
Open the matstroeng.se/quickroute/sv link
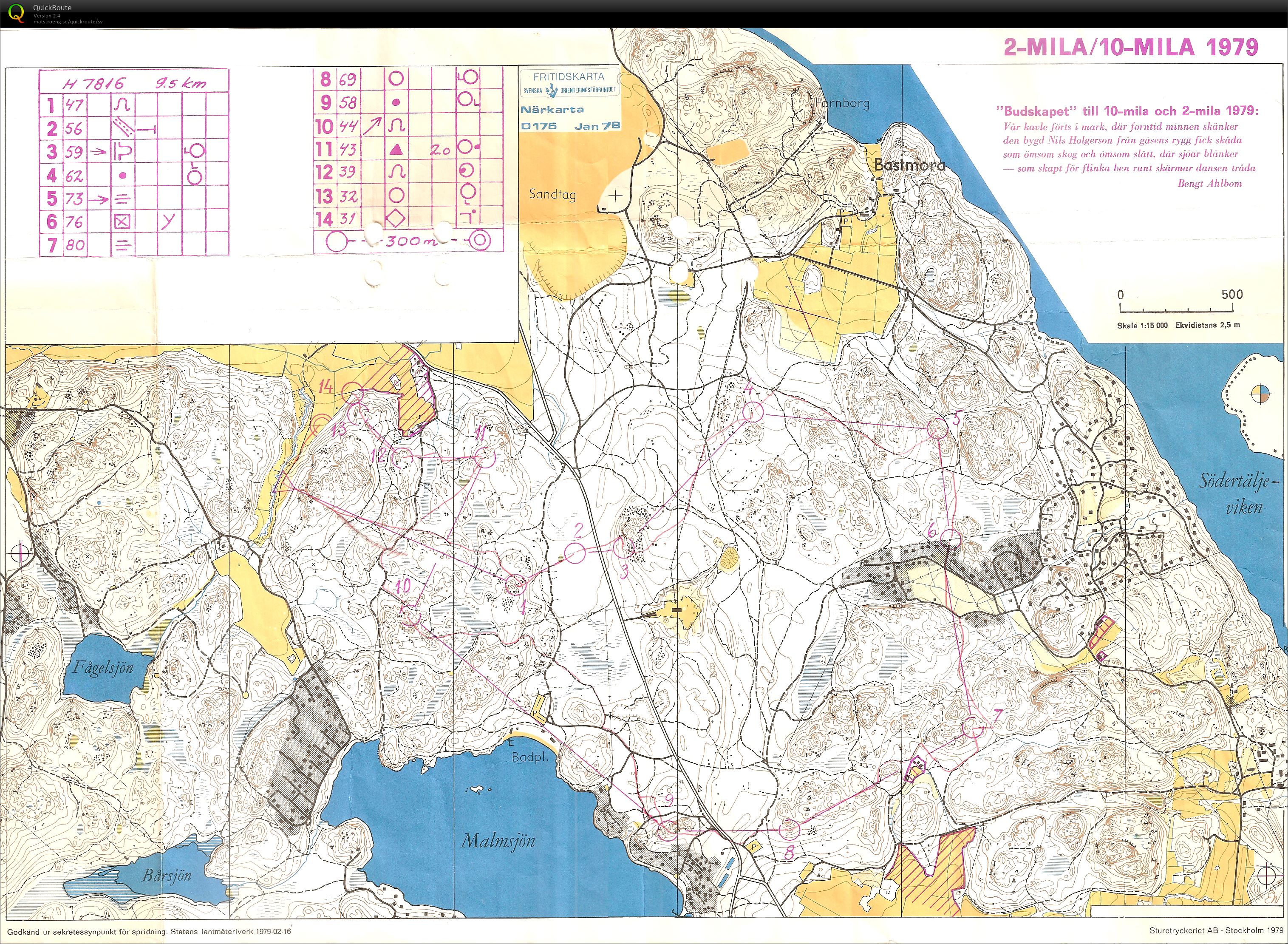point(68,21)
